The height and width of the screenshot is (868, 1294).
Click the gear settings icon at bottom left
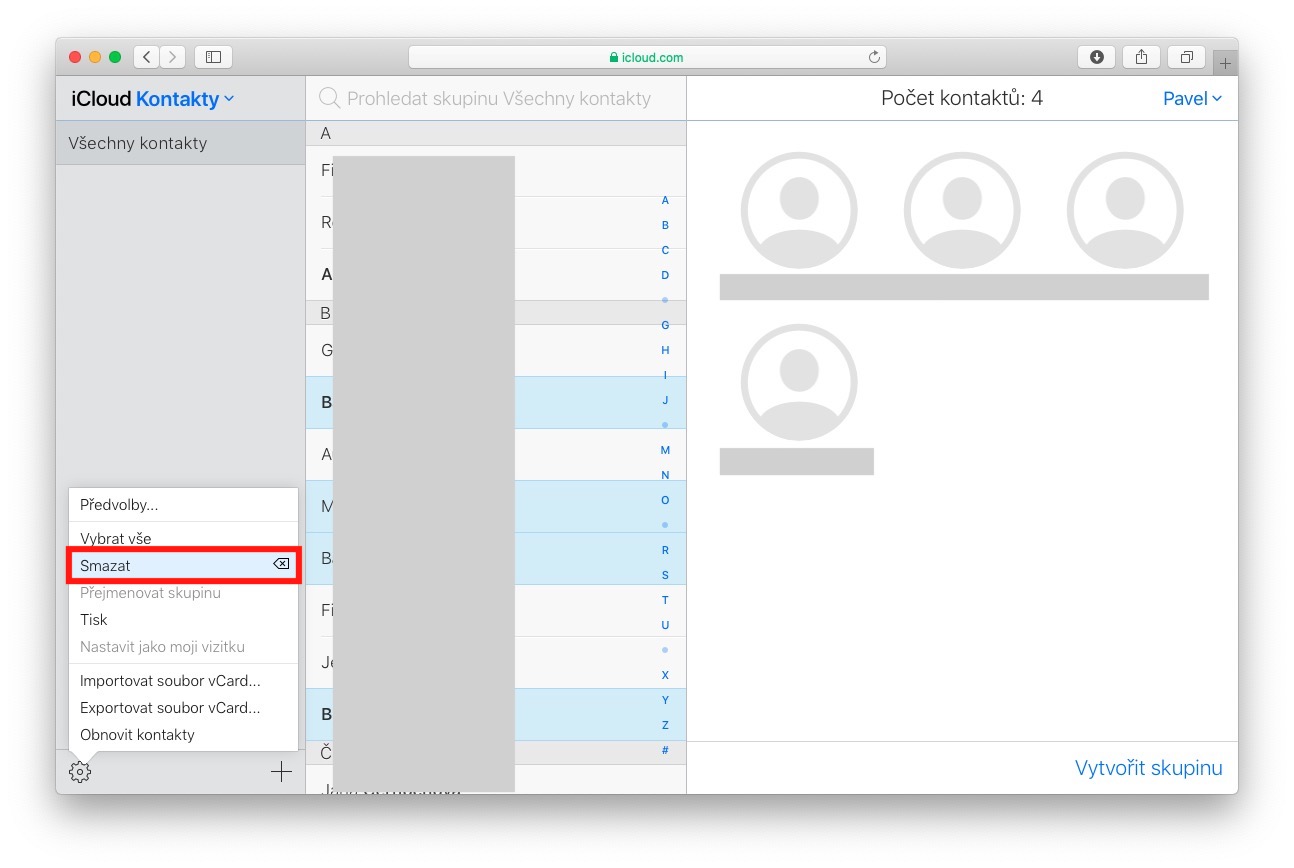click(x=80, y=772)
